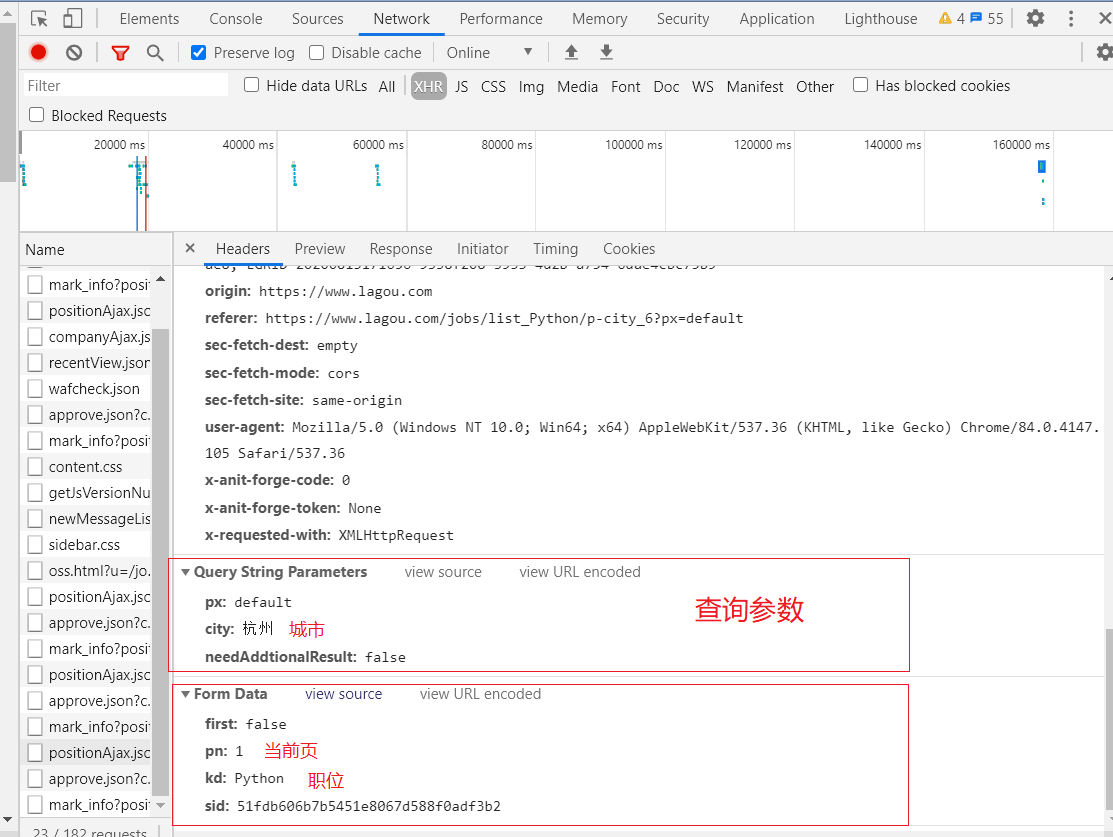
Task: Switch to the Console tab
Action: 236,18
